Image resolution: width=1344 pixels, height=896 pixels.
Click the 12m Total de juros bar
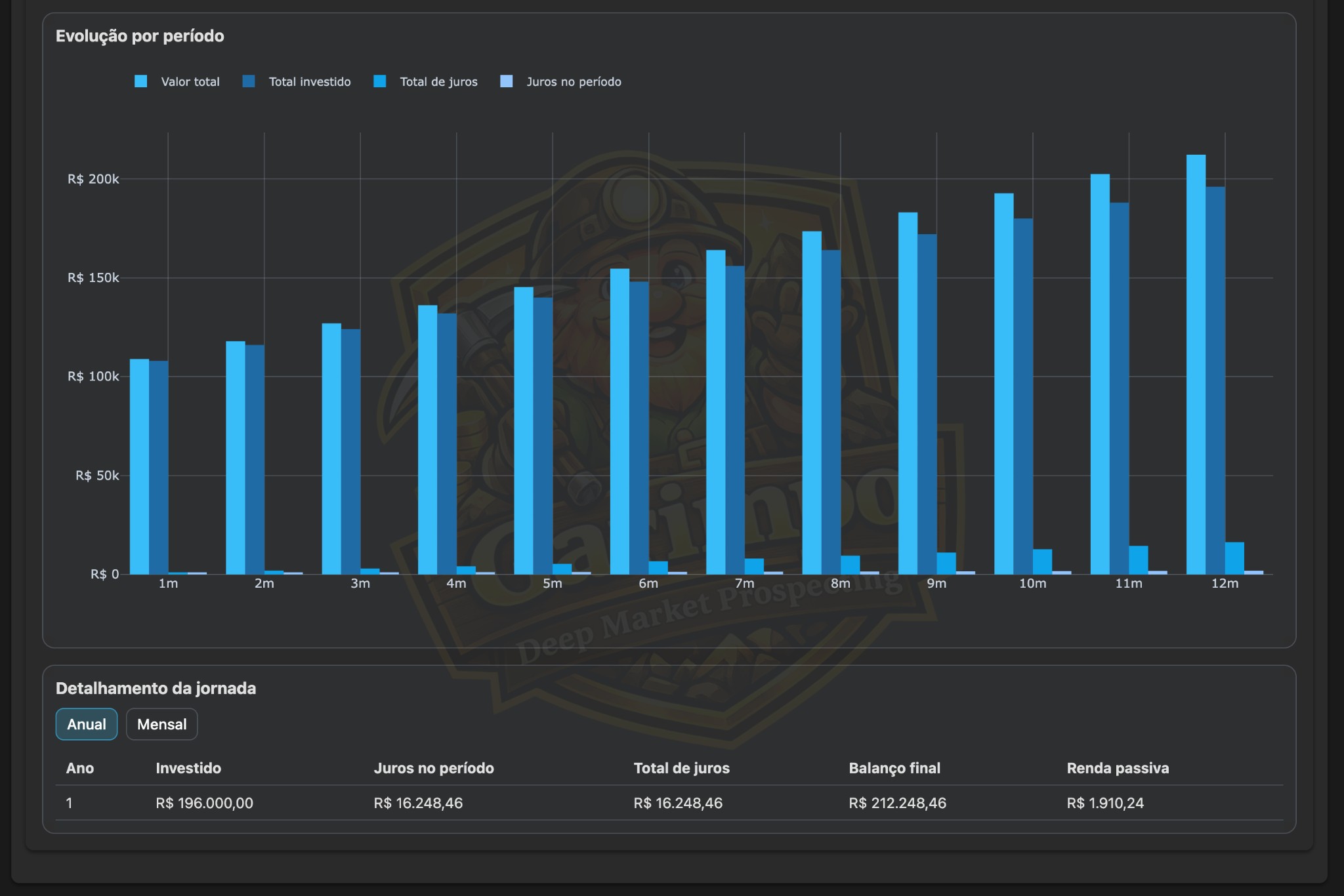tap(1234, 558)
